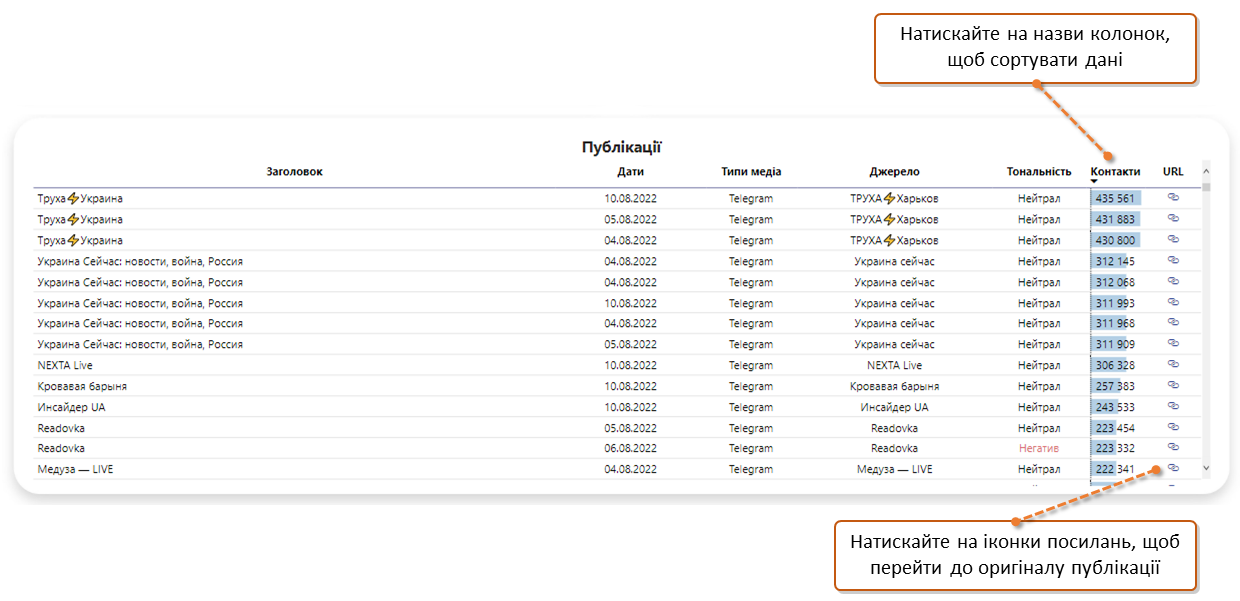Click ТРУХА Харьков source in the 431 883 row
Viewport: 1240px width, 601px height.
(x=894, y=220)
